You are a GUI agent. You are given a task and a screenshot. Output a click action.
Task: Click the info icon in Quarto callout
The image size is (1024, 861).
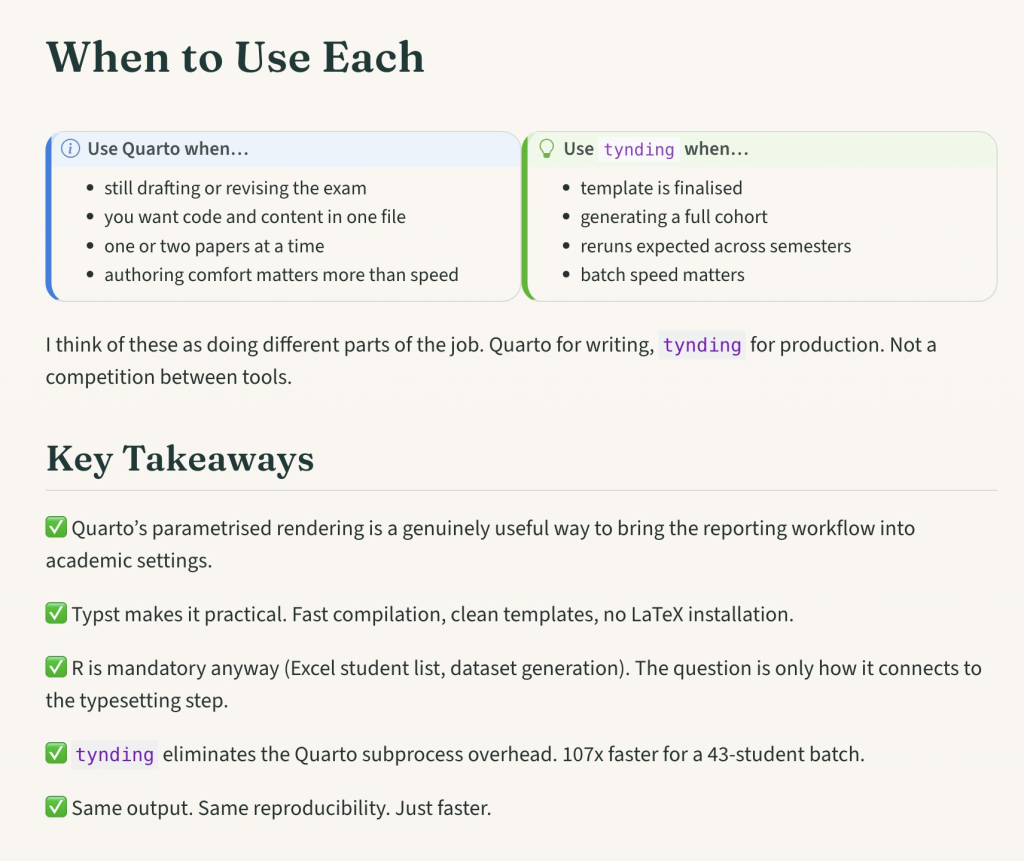coord(70,149)
